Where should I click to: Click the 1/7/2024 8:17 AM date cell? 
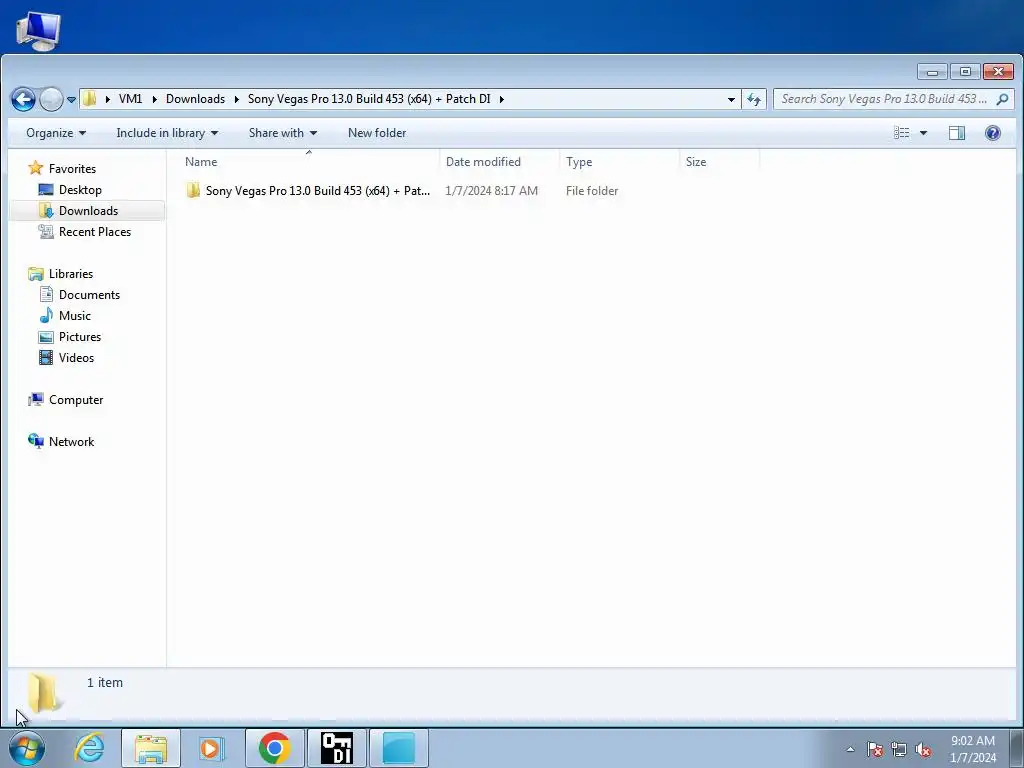491,191
